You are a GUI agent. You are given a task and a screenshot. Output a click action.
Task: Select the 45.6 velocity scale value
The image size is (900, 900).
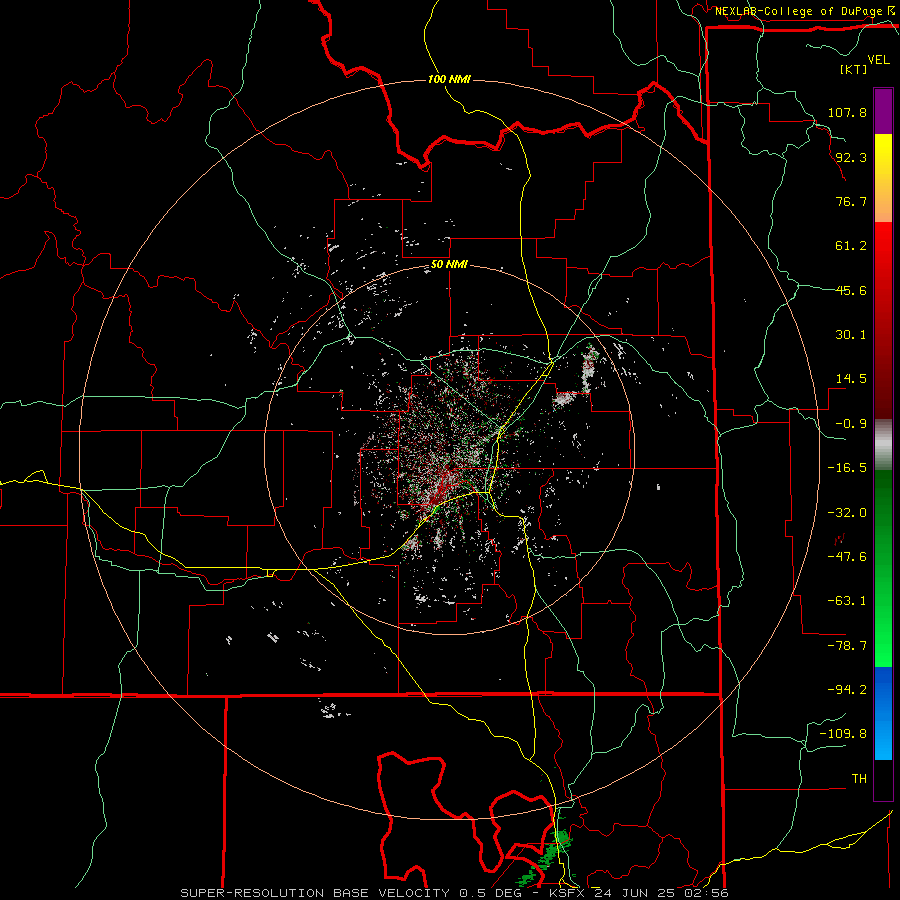coord(851,290)
